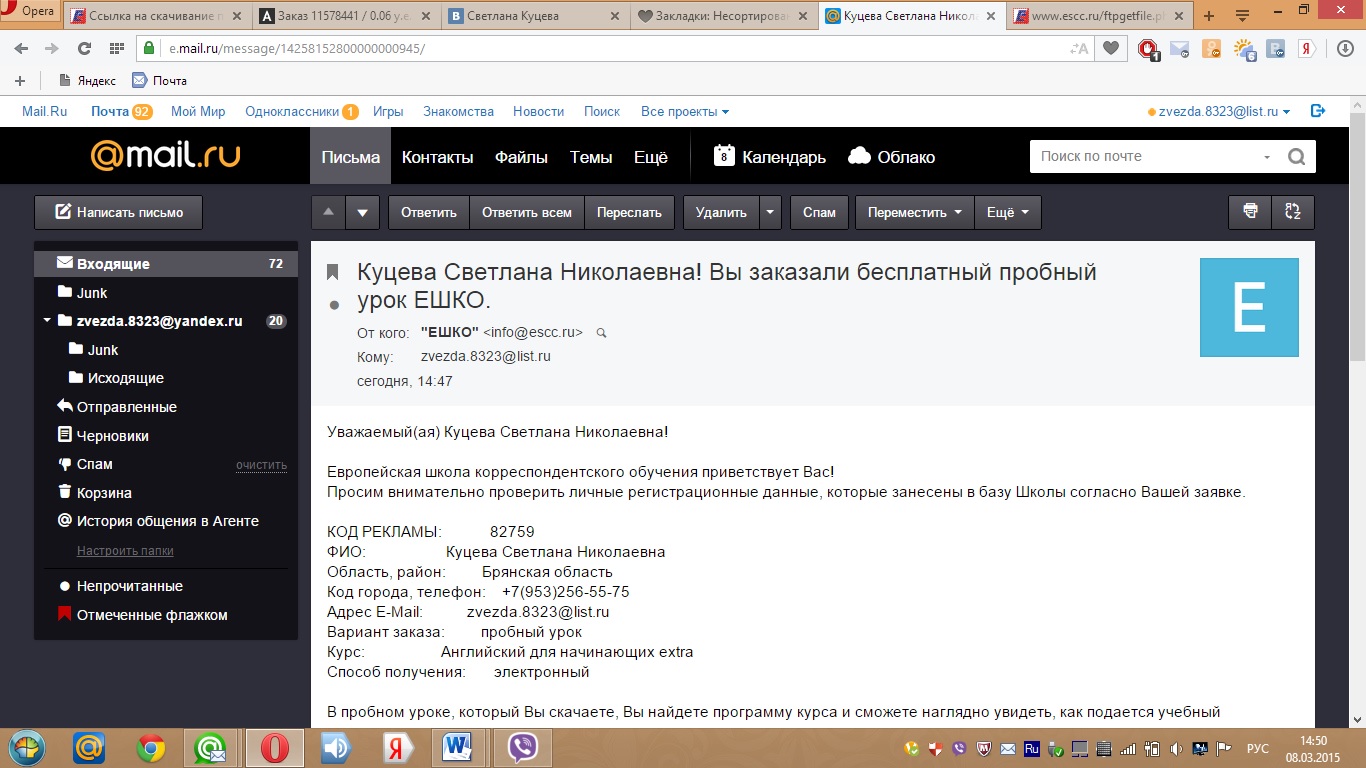Open the Odnoklassniki extension icon
The height and width of the screenshot is (768, 1366).
pos(1211,48)
